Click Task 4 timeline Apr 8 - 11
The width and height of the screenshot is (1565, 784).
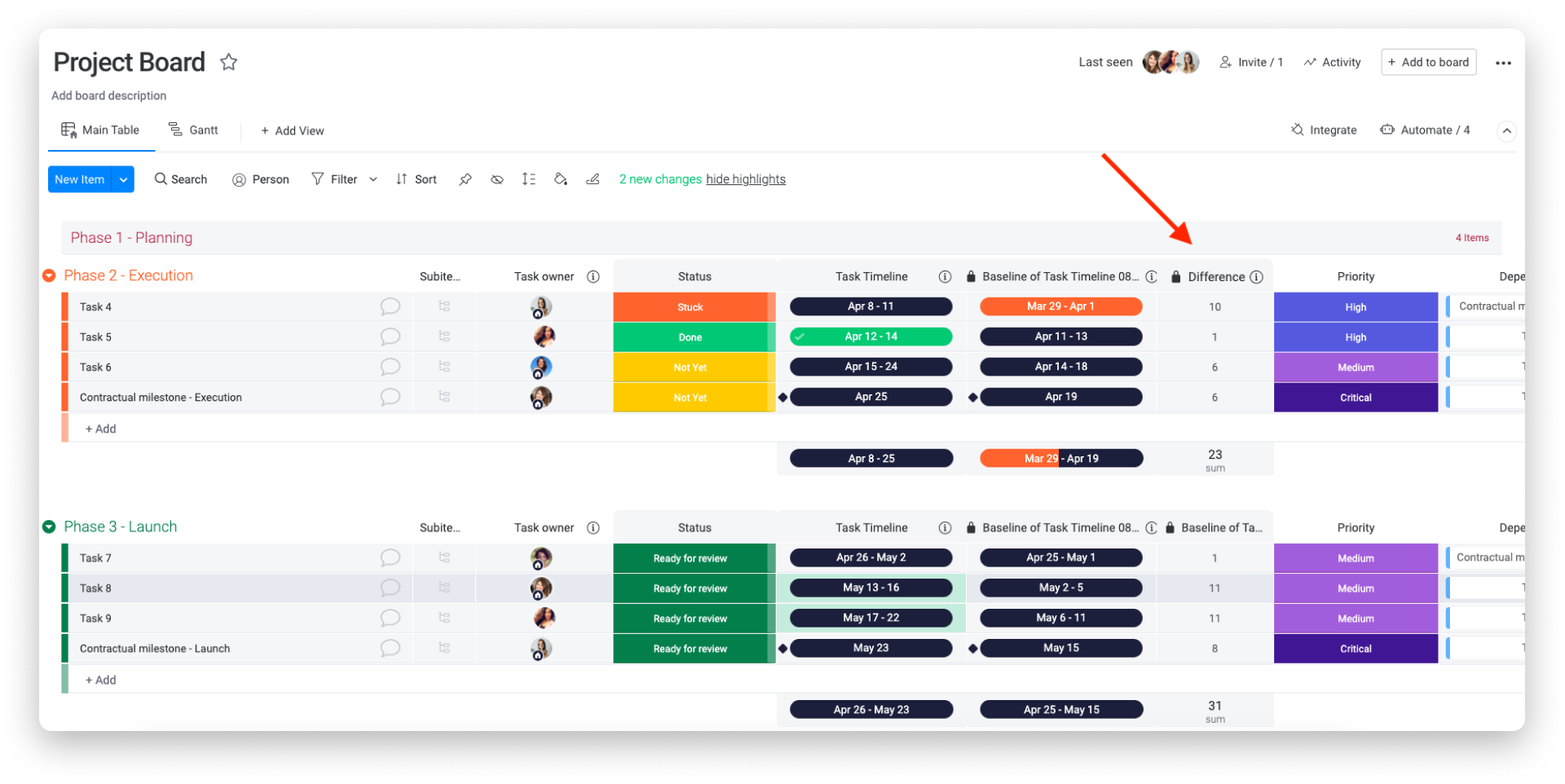pyautogui.click(x=871, y=306)
